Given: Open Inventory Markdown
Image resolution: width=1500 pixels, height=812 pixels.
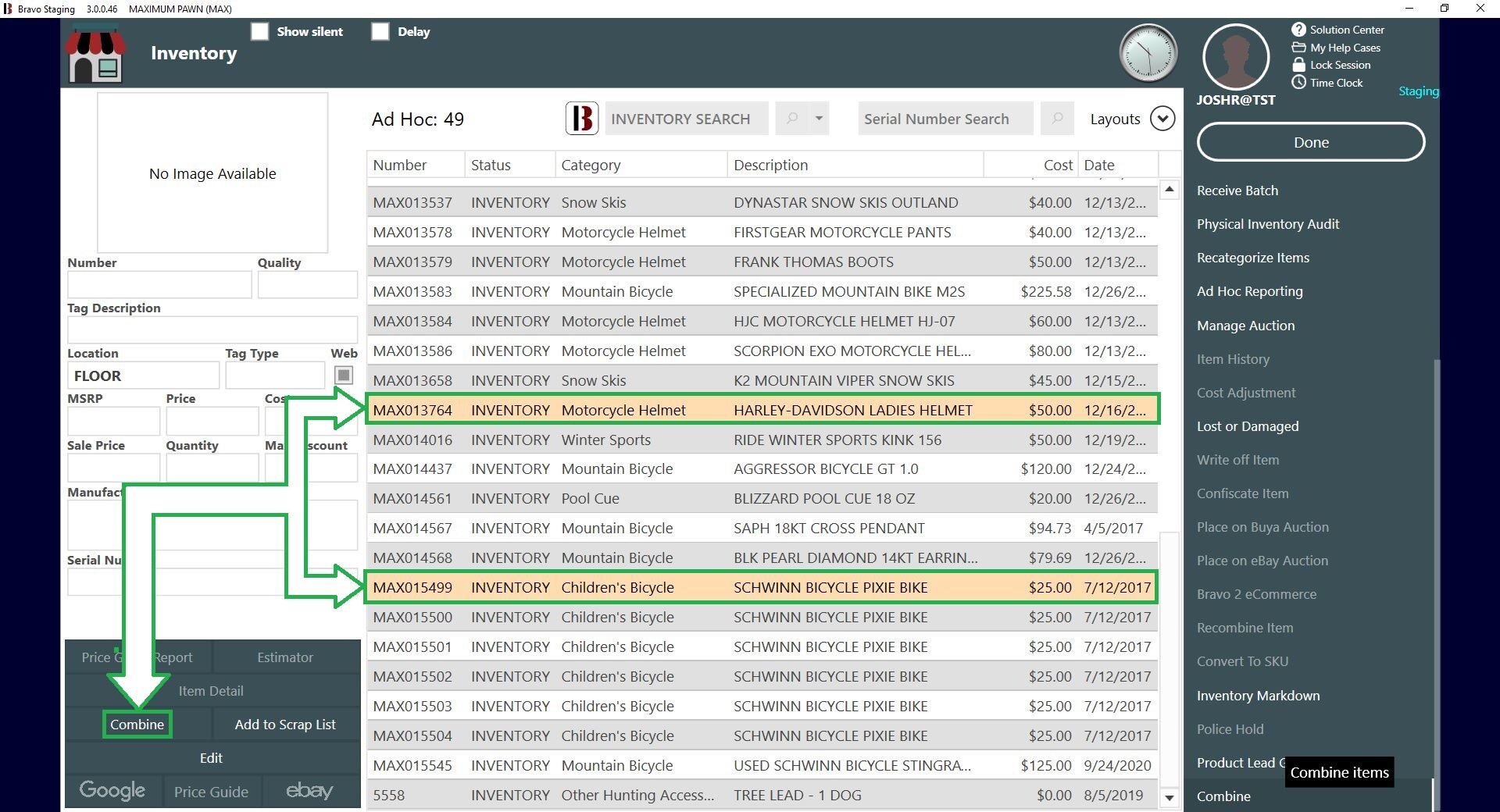Looking at the screenshot, I should pos(1259,696).
